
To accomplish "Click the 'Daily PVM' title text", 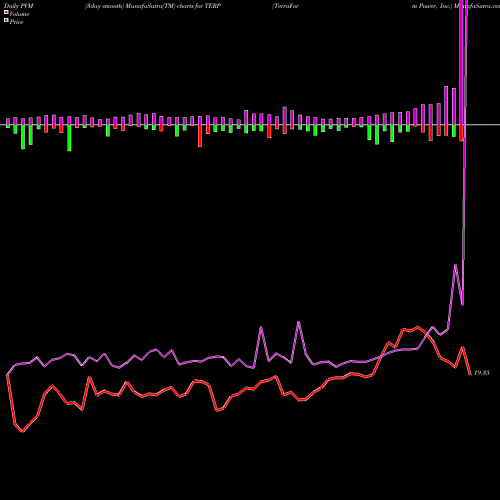I will pos(19,6).
